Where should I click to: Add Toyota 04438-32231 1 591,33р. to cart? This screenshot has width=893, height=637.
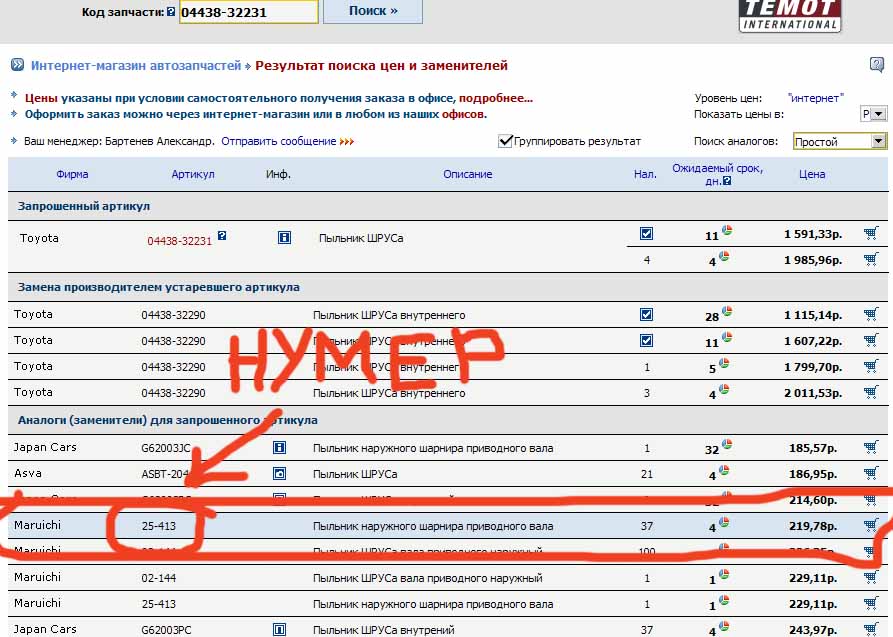point(870,234)
